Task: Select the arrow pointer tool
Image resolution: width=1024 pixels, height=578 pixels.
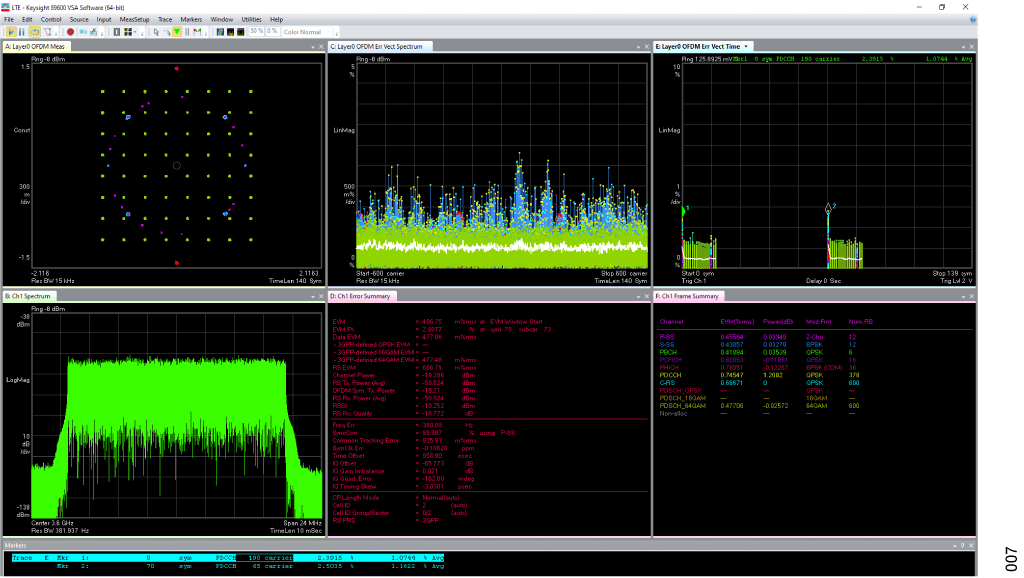Action: (x=155, y=32)
